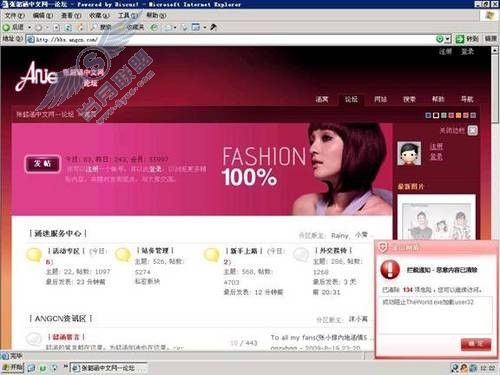Open the 收藏 (Favorites) menu
This screenshot has width=500, height=375.
(99, 15)
